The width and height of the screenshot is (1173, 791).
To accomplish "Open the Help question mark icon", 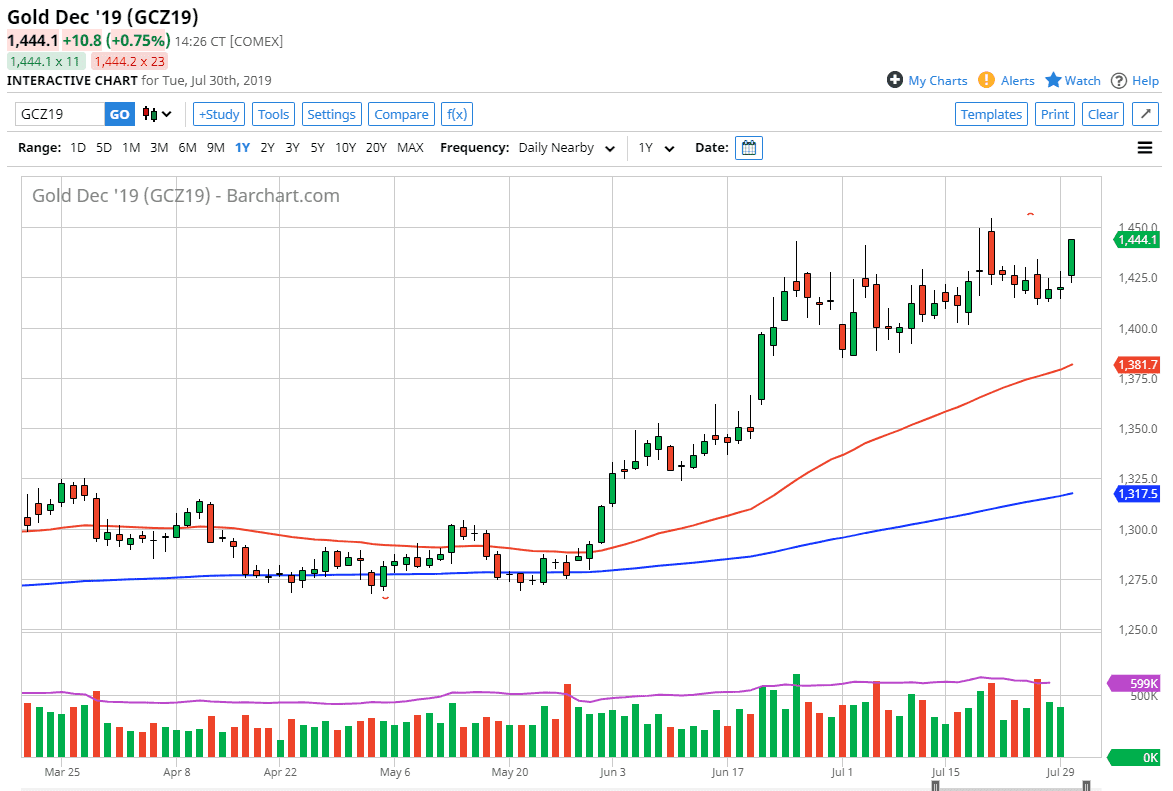I will click(x=1119, y=80).
